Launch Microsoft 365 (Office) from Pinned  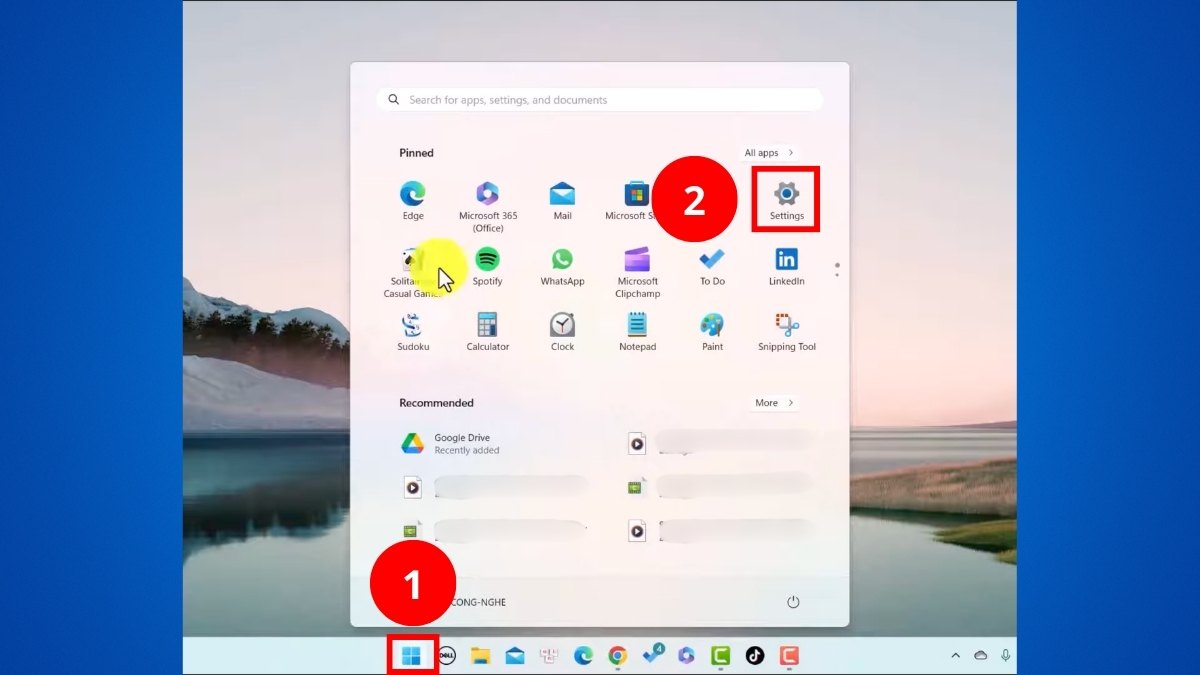click(488, 207)
